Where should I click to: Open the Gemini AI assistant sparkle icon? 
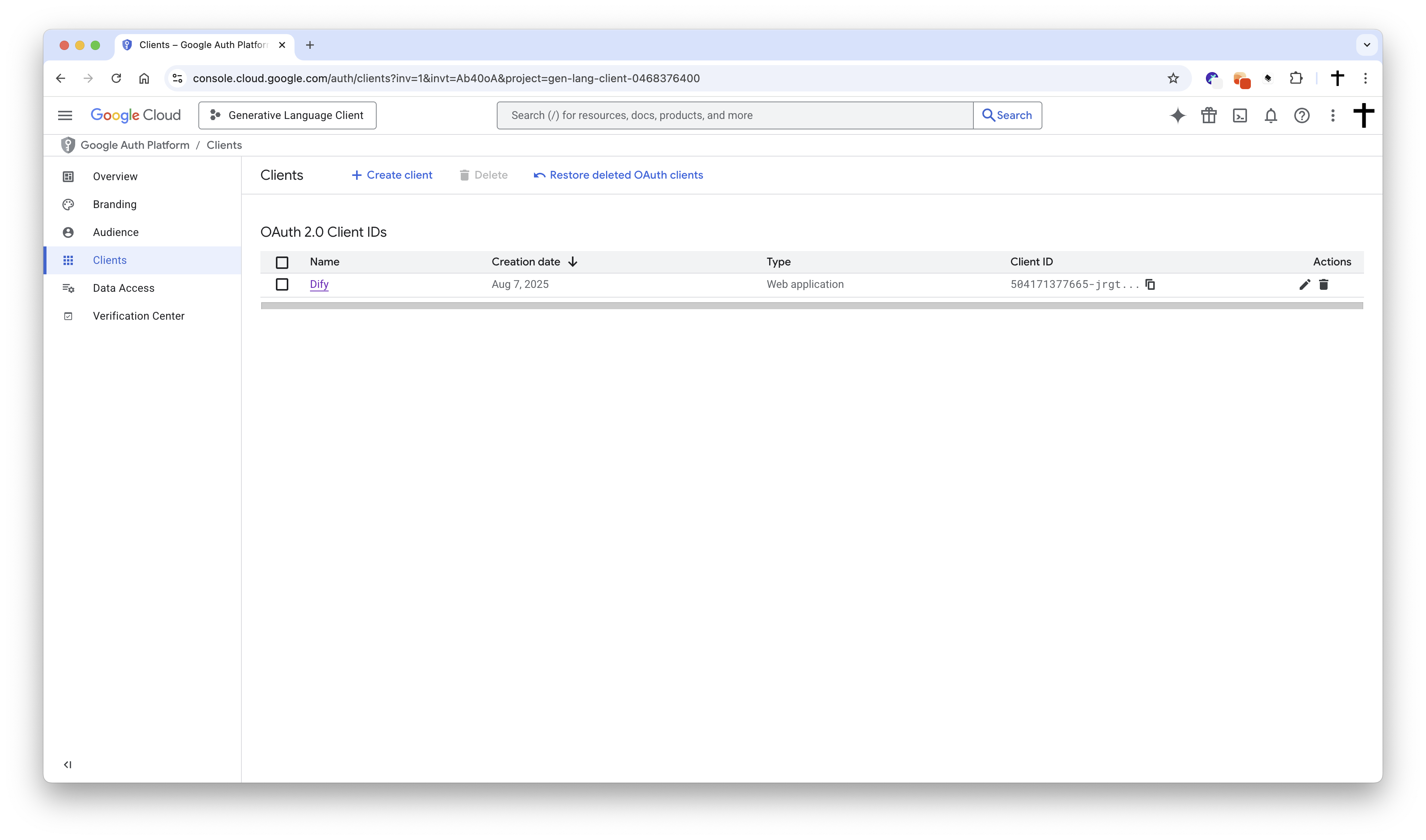tap(1178, 115)
